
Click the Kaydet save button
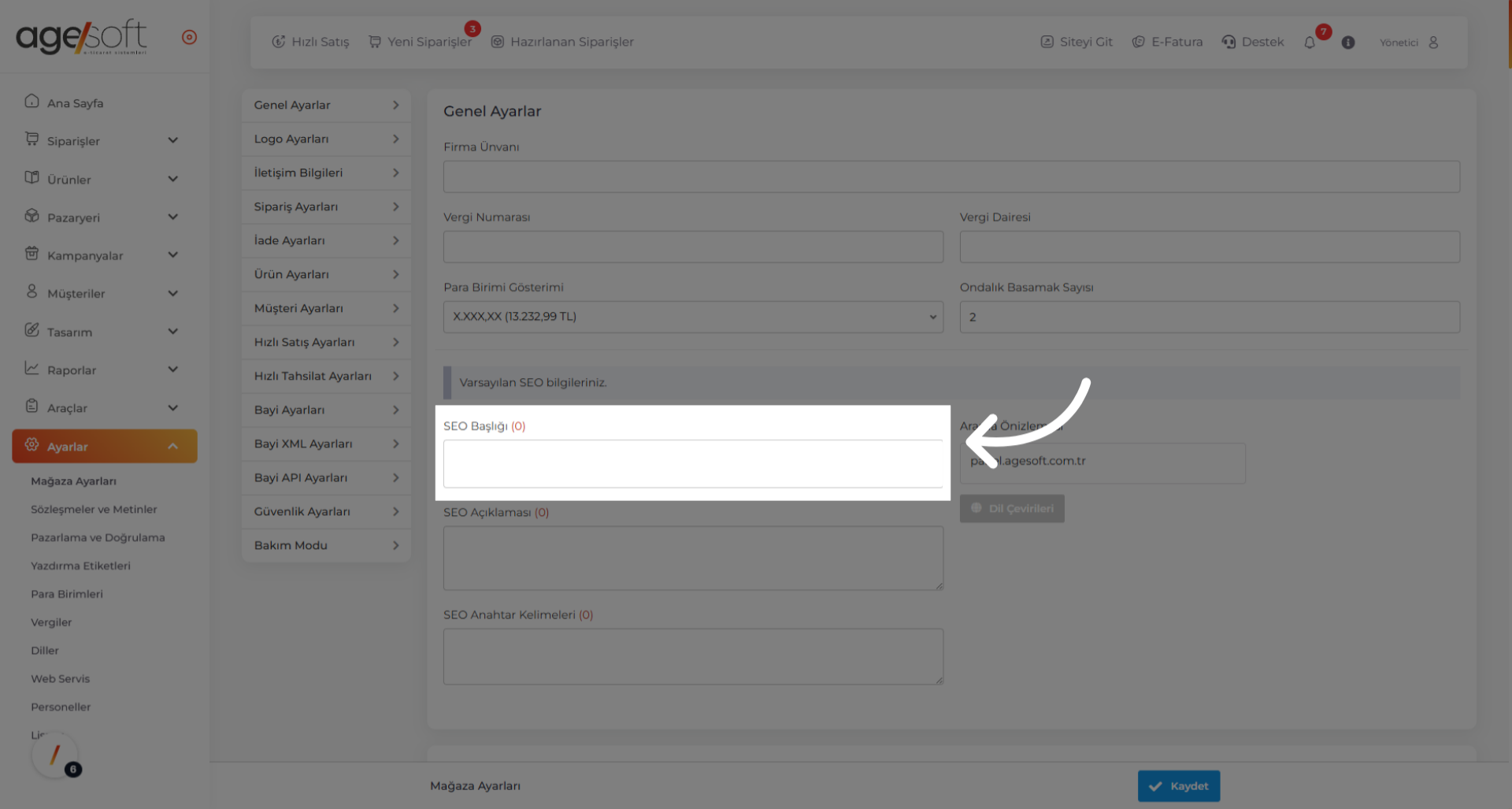coord(1179,786)
